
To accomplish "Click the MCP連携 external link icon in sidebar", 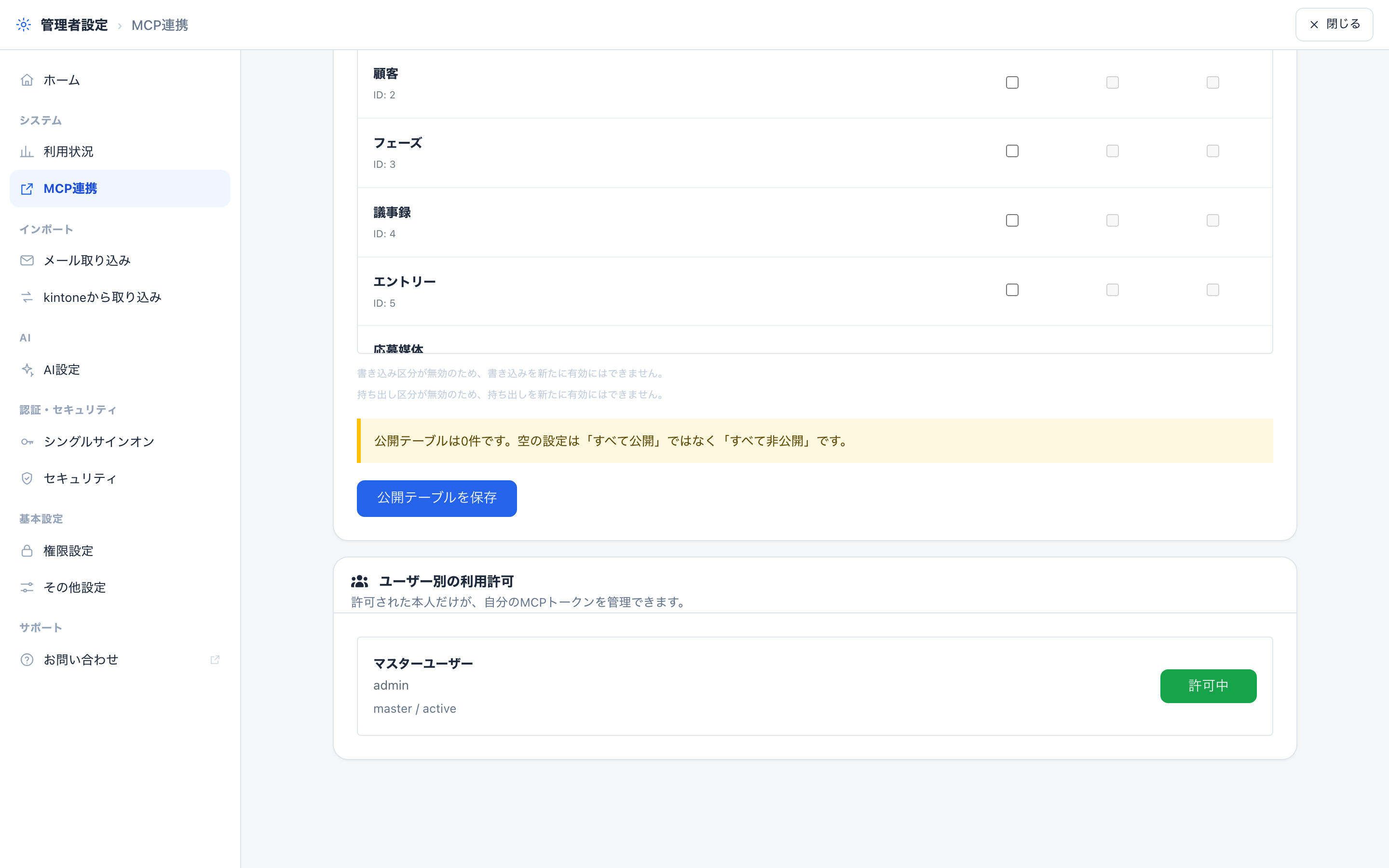I will tap(27, 189).
